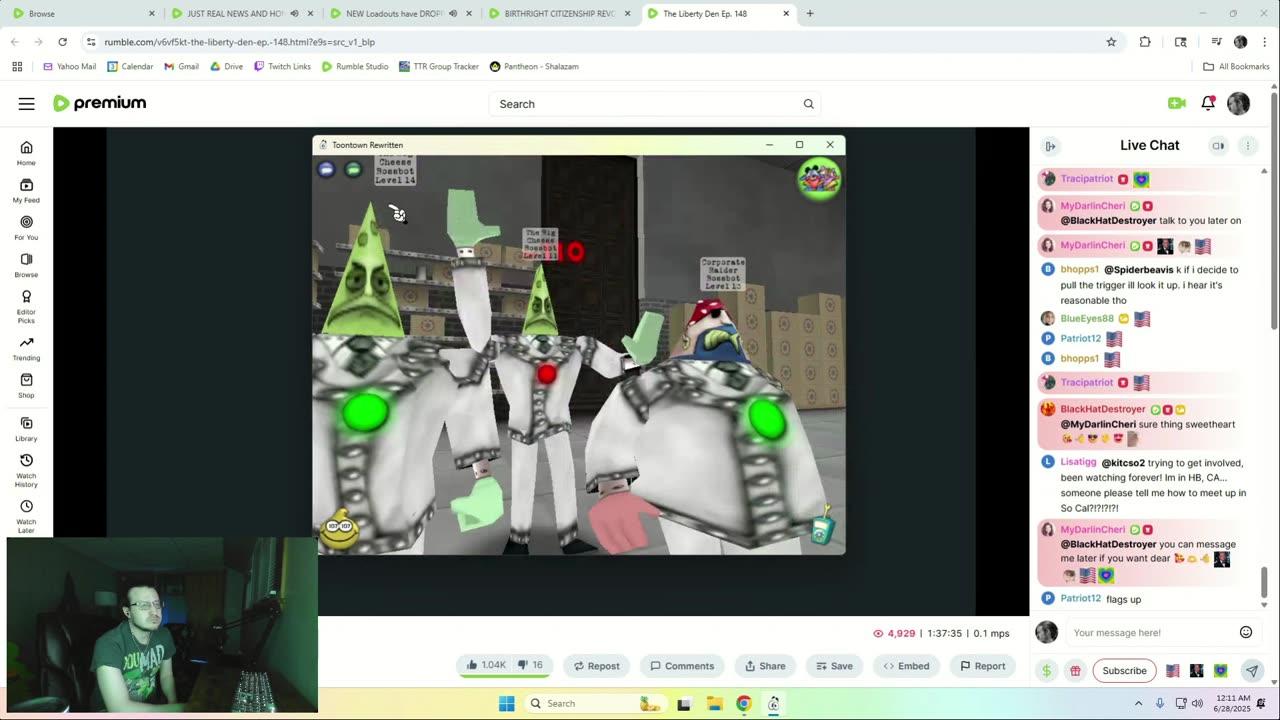Open the notifications bell
Viewport: 1280px width, 720px height.
tap(1208, 103)
